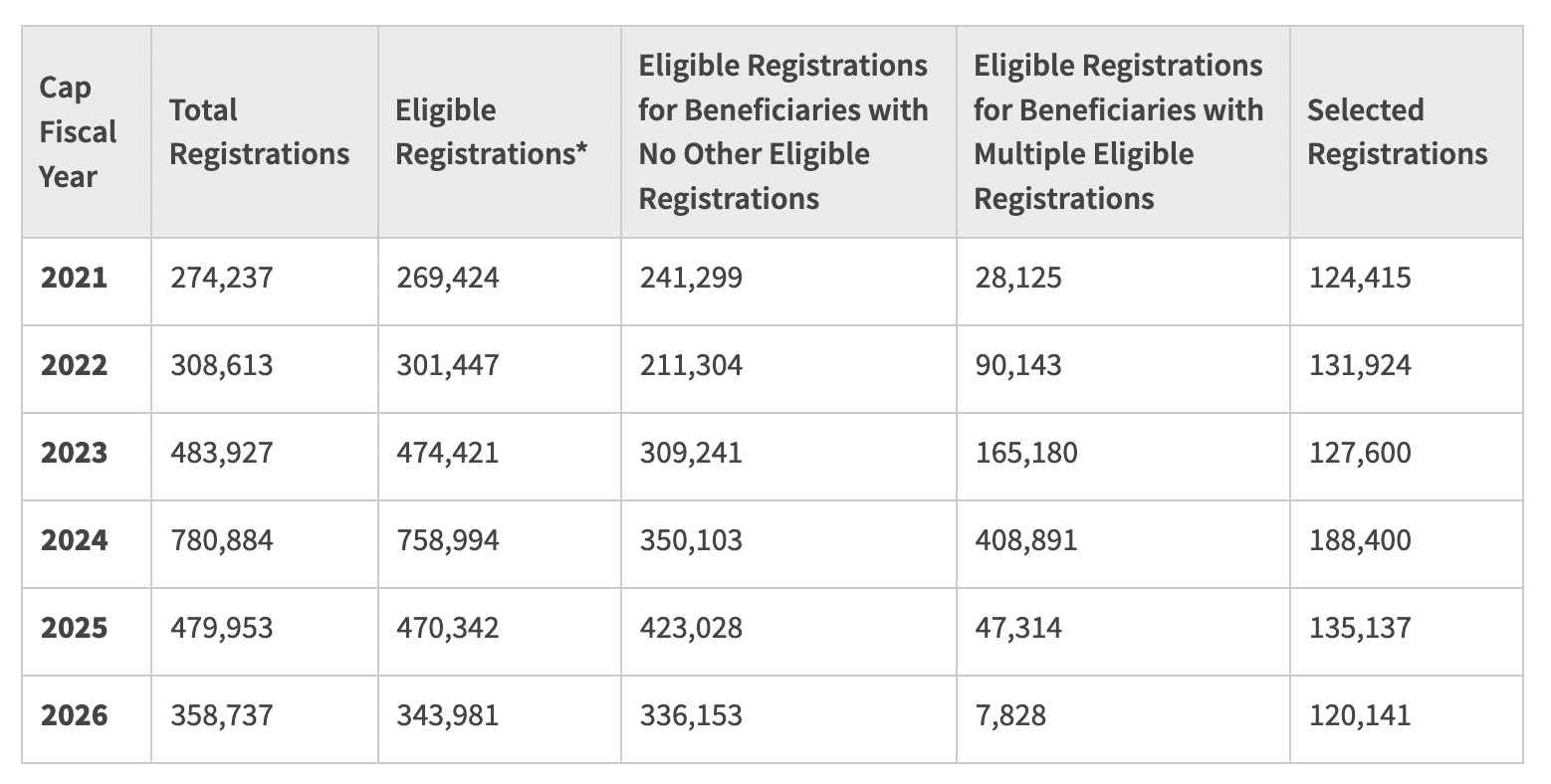The height and width of the screenshot is (784, 1551).
Task: Click the No Other Eligible Registrations header
Action: click(782, 132)
